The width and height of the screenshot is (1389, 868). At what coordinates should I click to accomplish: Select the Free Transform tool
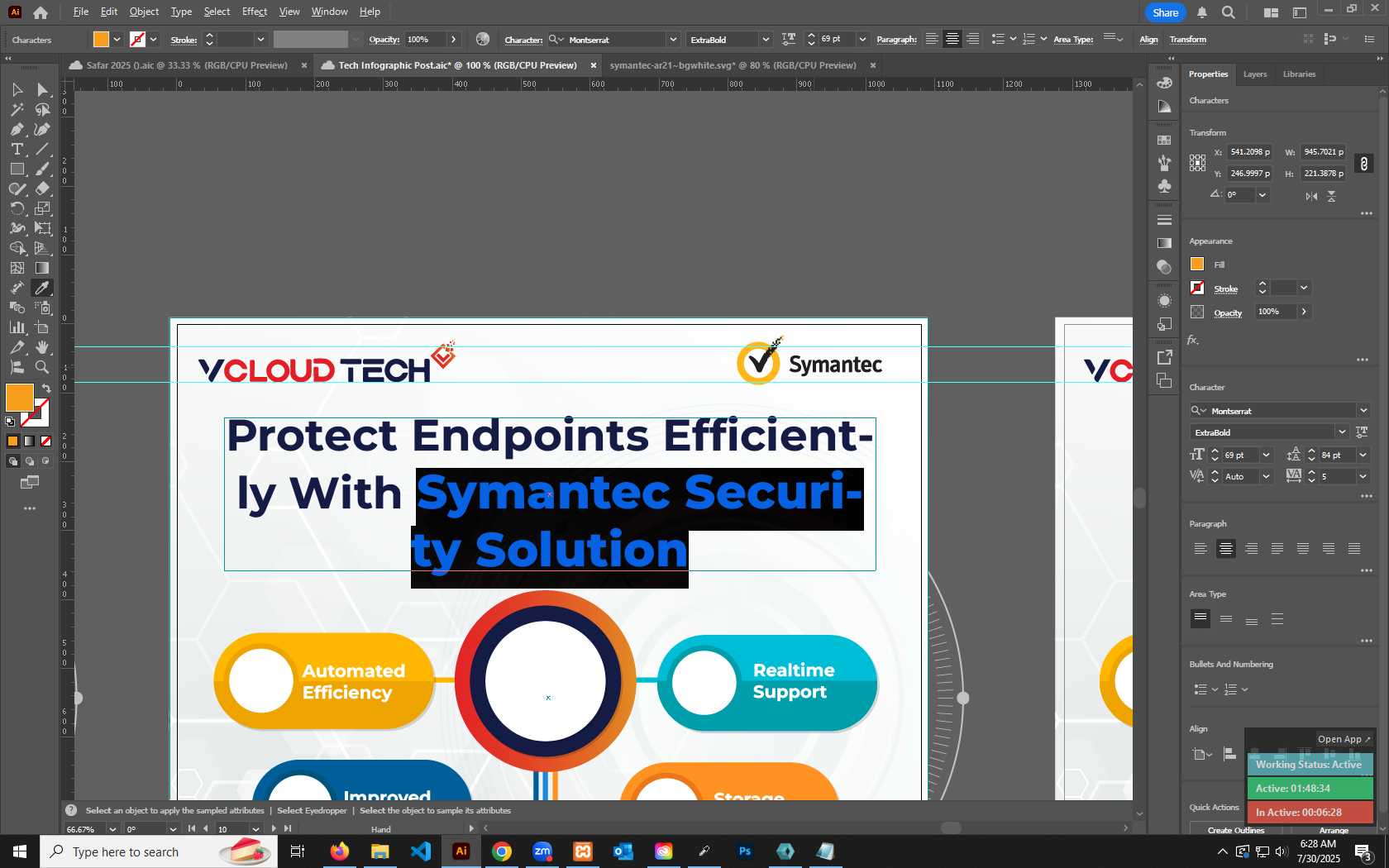[42, 228]
